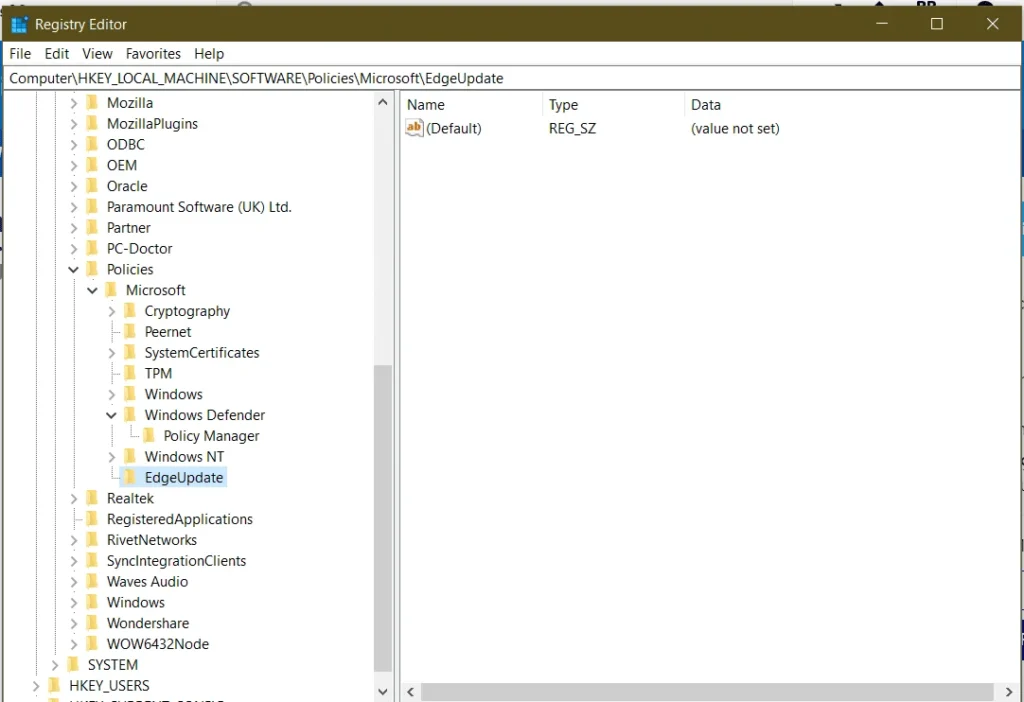Expand the Paramount Software (UK) Ltd. key
This screenshot has height=702, width=1024.
click(x=73, y=208)
